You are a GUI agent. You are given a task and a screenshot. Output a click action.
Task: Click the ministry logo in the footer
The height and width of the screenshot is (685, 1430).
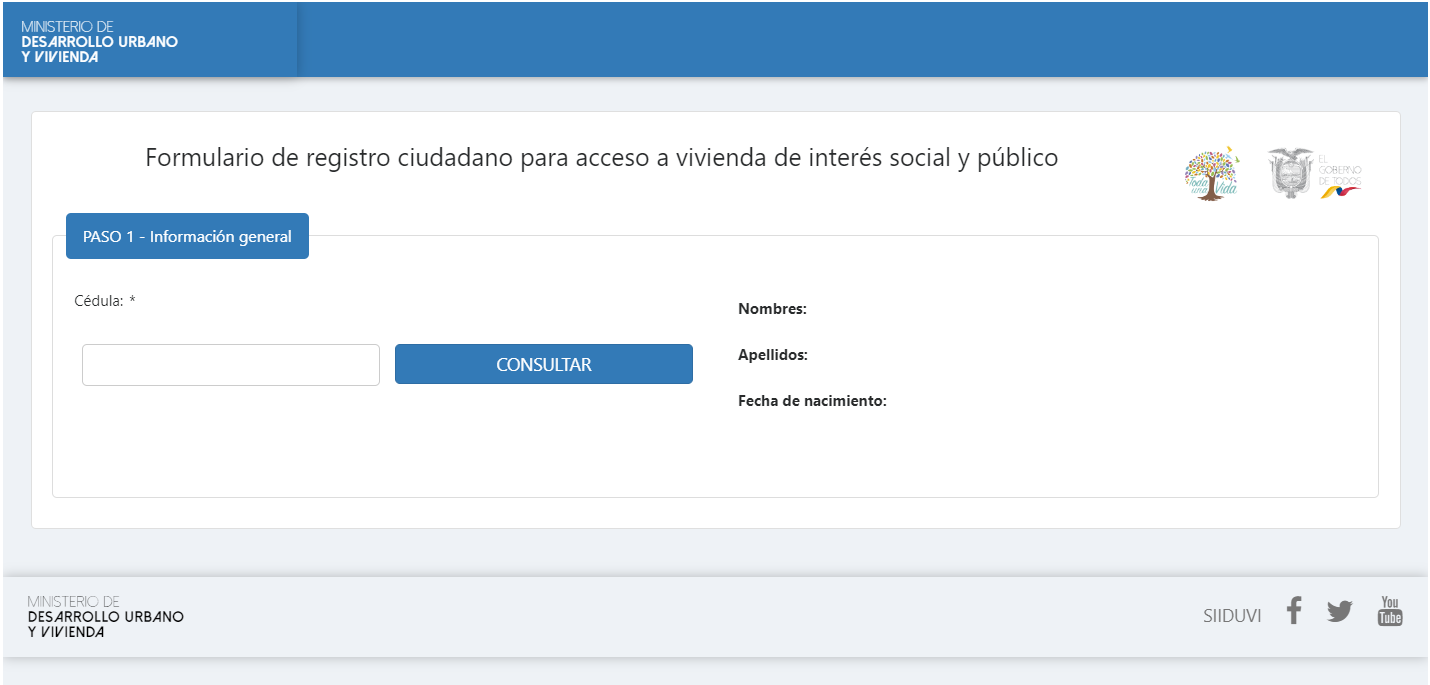103,615
